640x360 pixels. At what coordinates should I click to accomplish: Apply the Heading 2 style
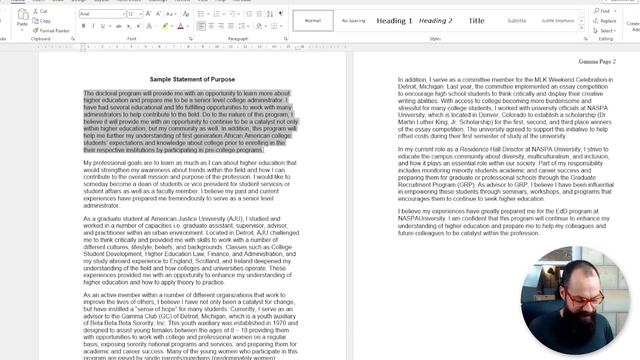coord(436,20)
